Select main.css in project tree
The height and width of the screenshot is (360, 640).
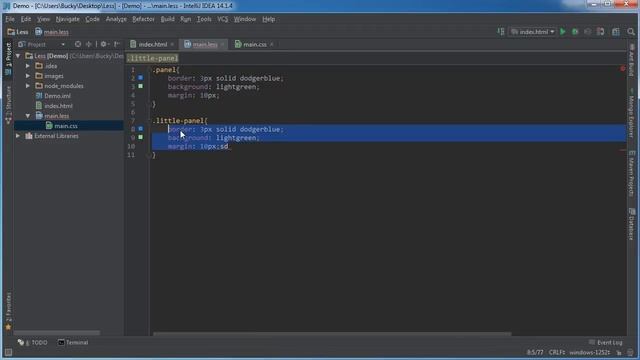click(66, 126)
